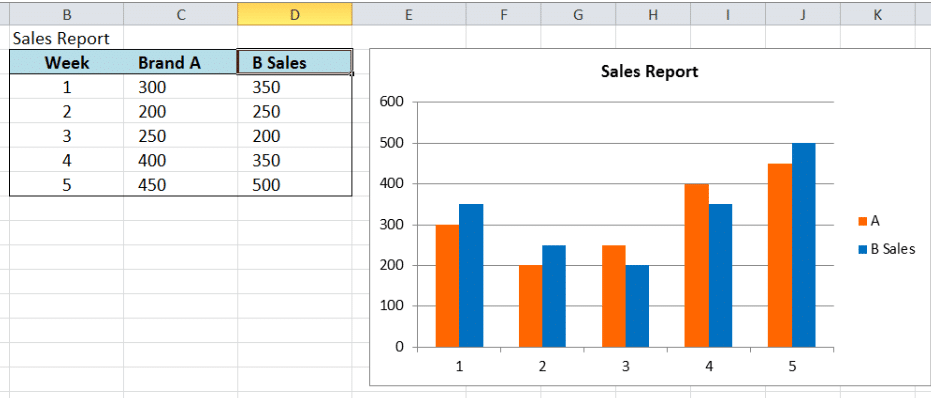Click the chart vertical axis label 0

(399, 347)
